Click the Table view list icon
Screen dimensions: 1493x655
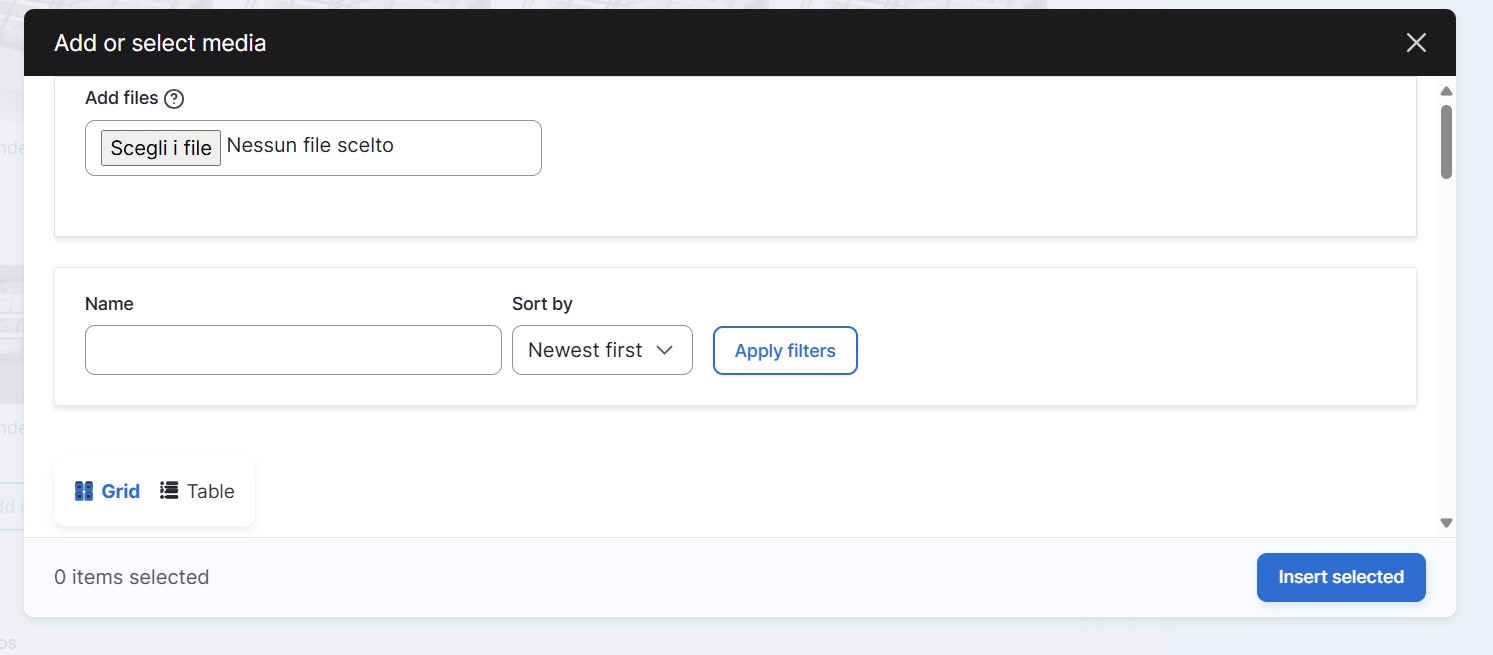point(169,490)
